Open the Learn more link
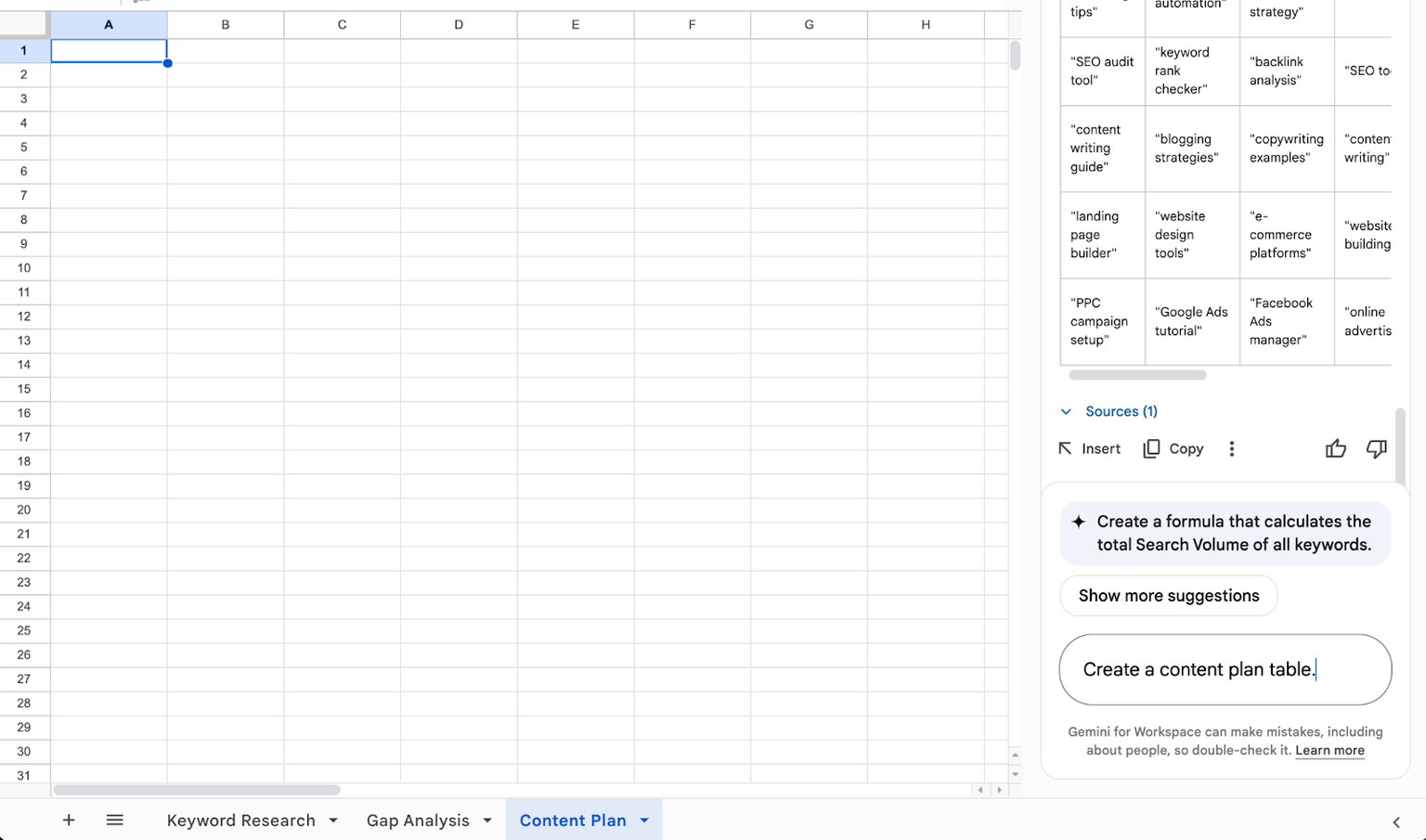 click(1329, 751)
